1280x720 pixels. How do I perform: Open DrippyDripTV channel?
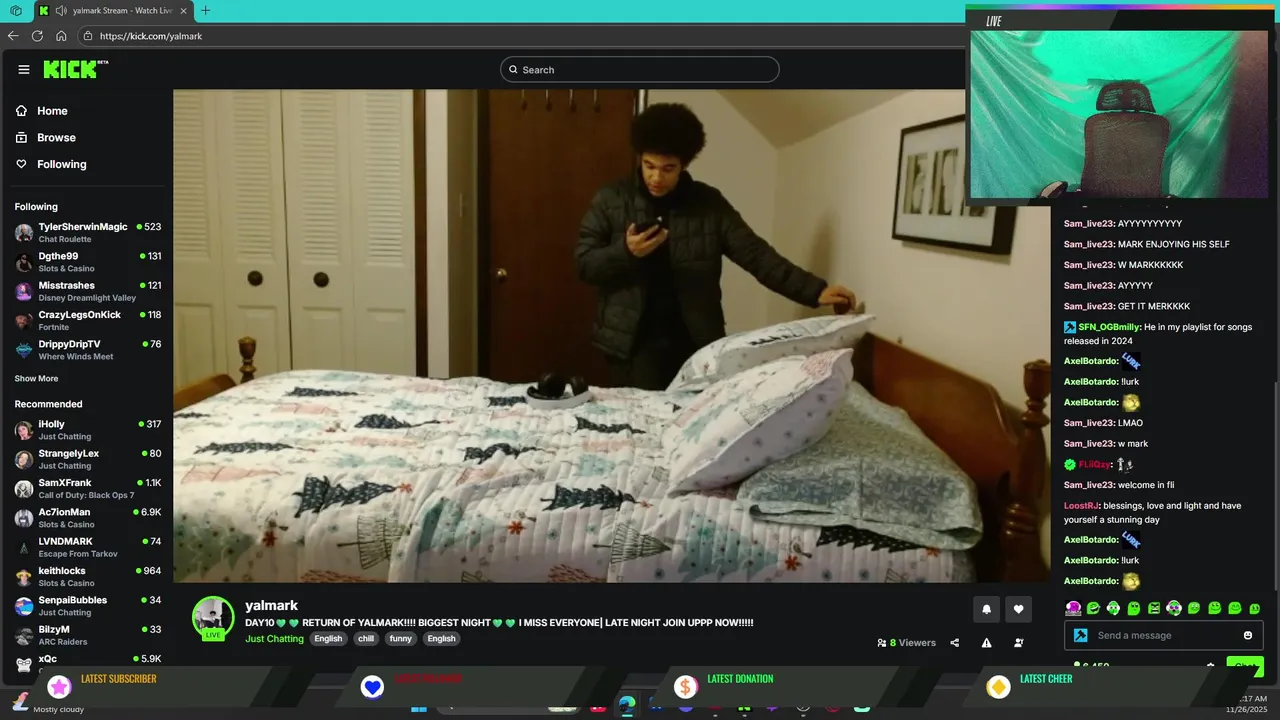[88, 350]
